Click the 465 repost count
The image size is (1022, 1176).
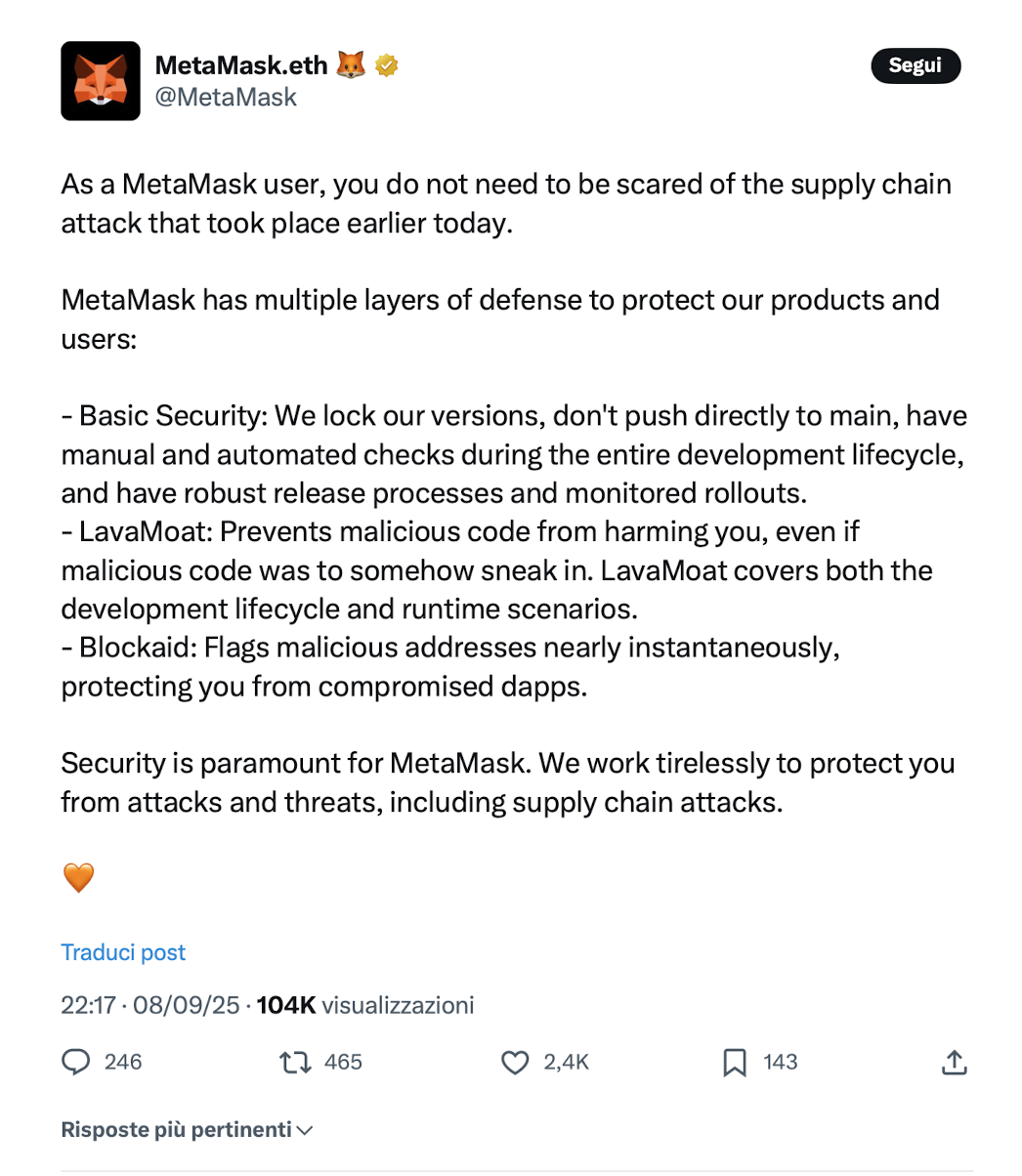pos(343,1062)
